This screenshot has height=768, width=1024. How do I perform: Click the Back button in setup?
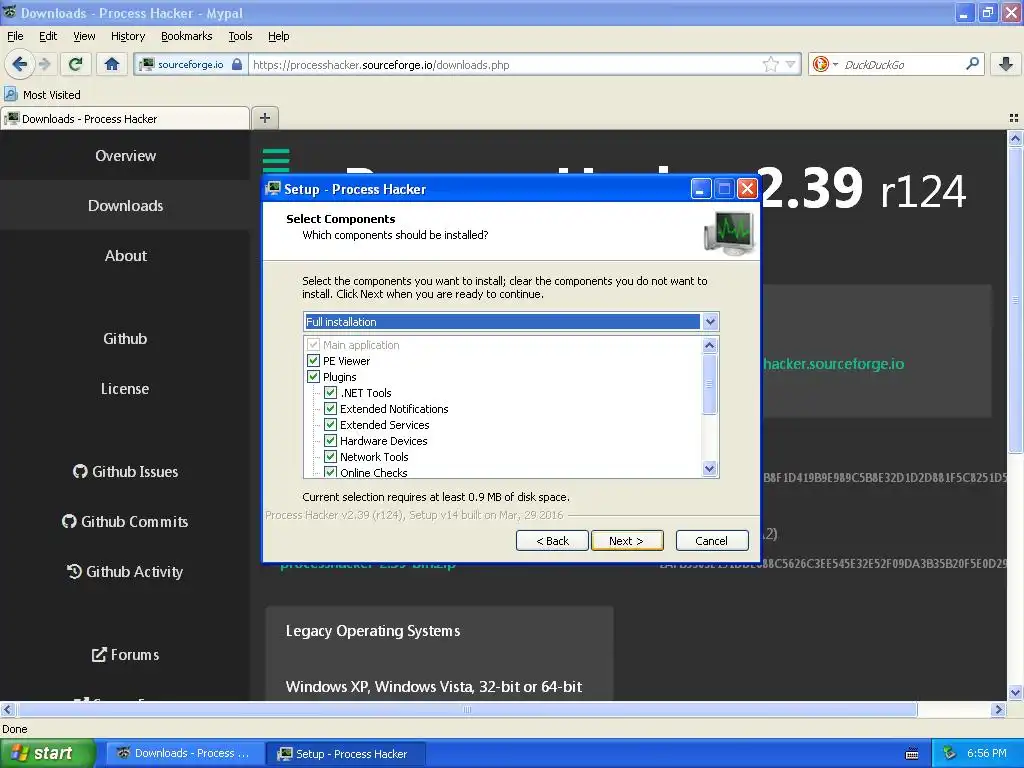(552, 541)
